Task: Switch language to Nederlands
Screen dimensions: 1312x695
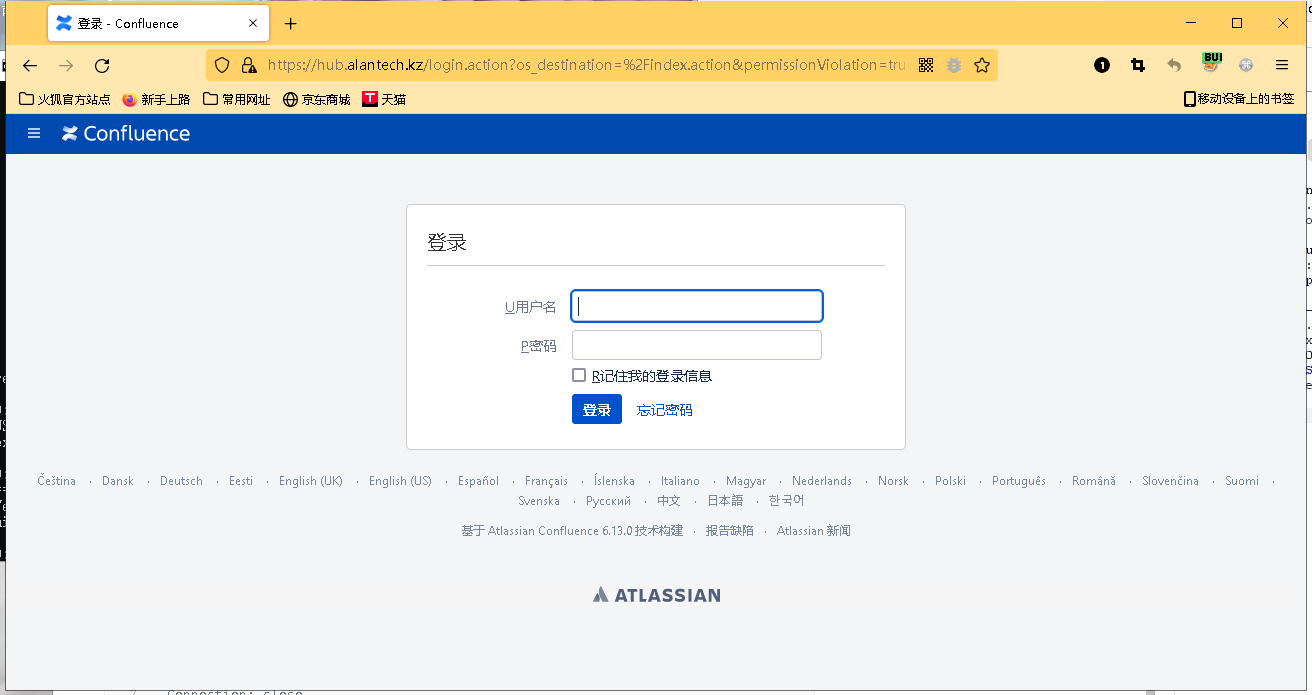Action: (822, 481)
